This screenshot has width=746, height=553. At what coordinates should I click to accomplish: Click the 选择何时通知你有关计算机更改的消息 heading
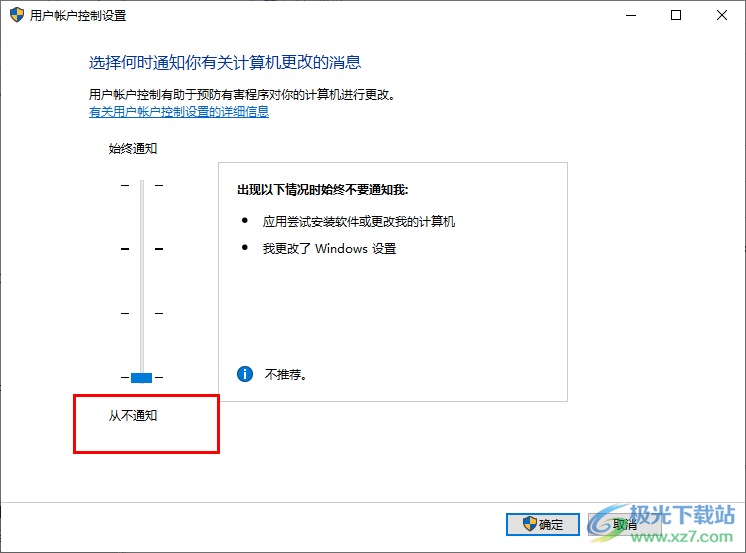click(x=225, y=62)
